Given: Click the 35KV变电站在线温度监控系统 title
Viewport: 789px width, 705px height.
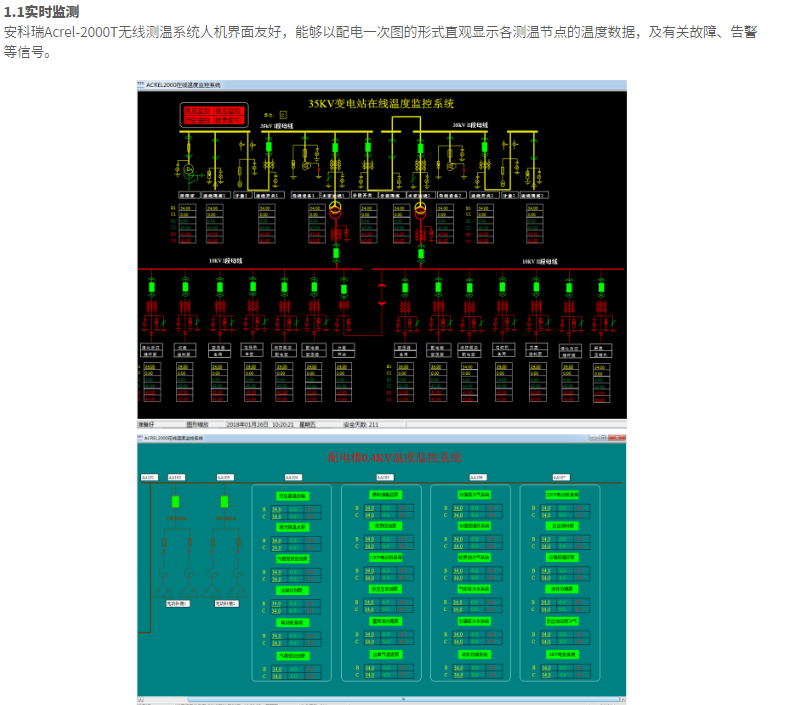Looking at the screenshot, I should pyautogui.click(x=381, y=104).
